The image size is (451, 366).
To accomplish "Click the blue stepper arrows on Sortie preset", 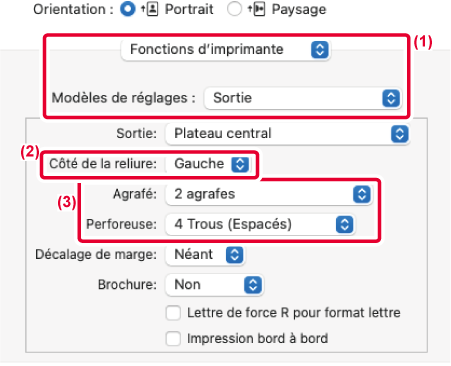I will [391, 98].
